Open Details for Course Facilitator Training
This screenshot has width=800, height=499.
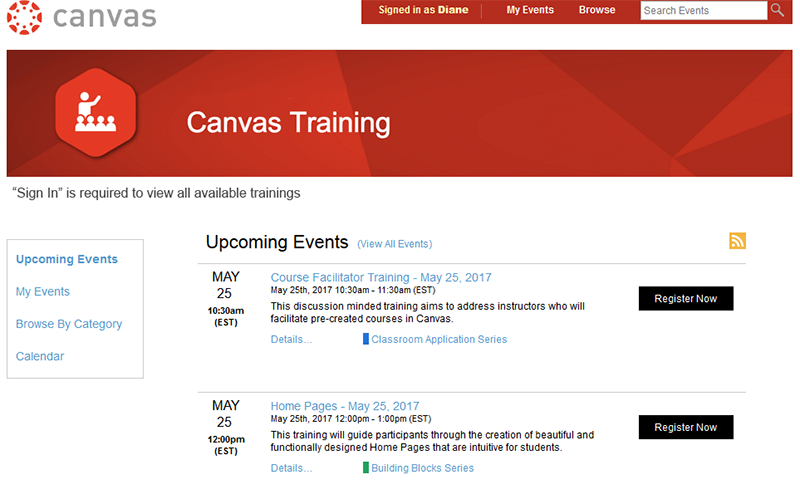(291, 339)
